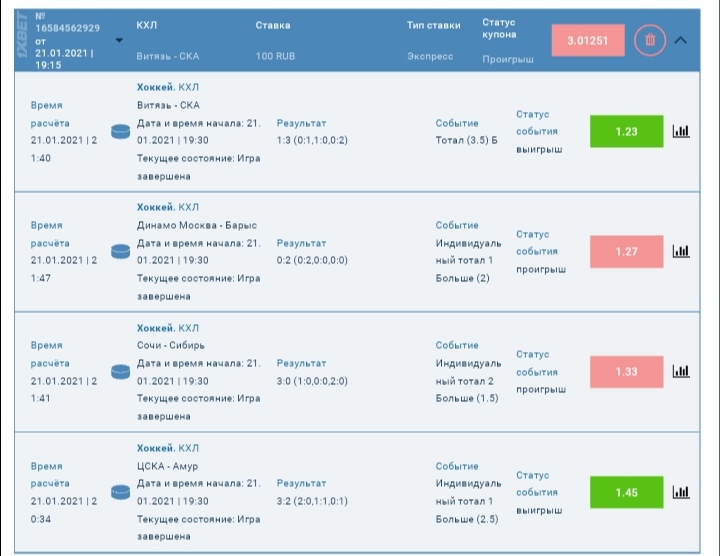
Task: Click hockey puck icon for ЦСКА - Амур
Action: click(x=121, y=491)
